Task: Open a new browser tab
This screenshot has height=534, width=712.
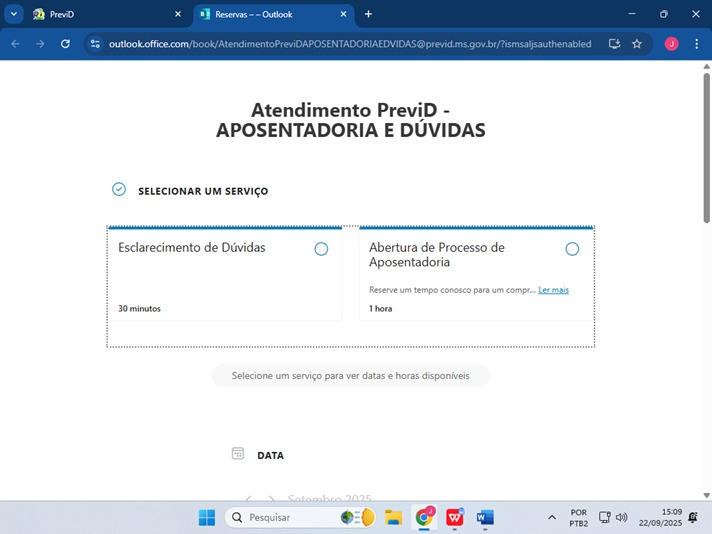Action: click(x=368, y=15)
